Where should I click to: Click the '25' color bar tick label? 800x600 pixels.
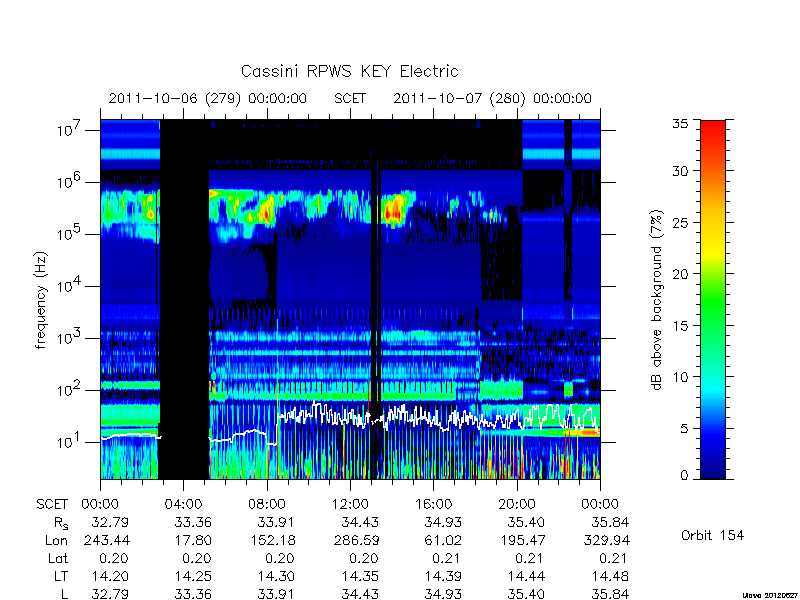(x=680, y=222)
